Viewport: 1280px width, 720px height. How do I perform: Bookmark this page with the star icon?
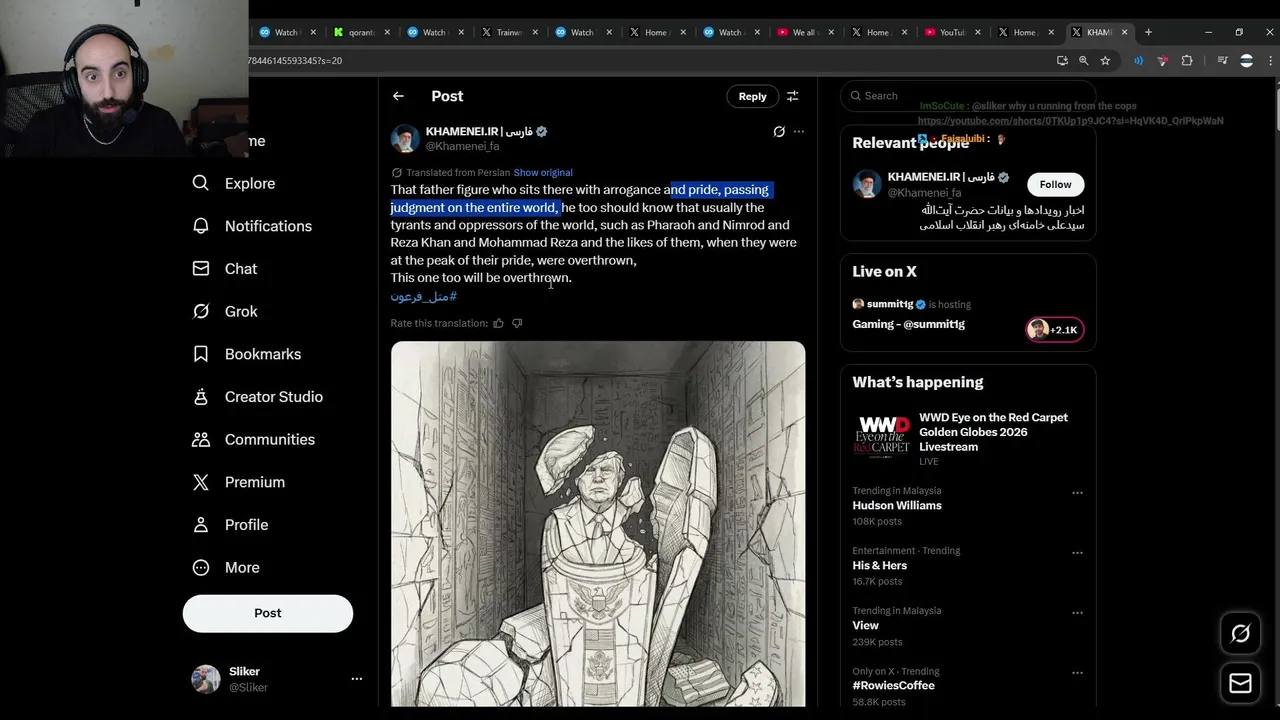(x=1105, y=61)
